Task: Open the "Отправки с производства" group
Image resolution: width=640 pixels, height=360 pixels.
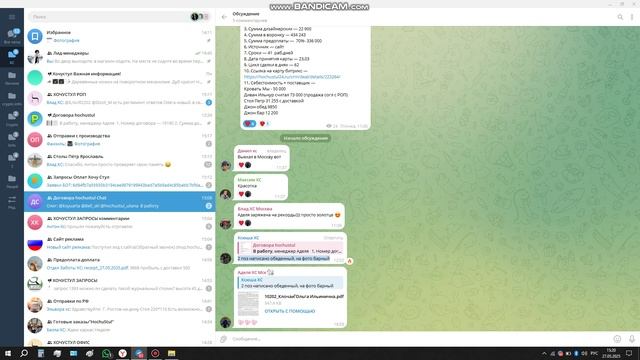Action: coord(120,140)
